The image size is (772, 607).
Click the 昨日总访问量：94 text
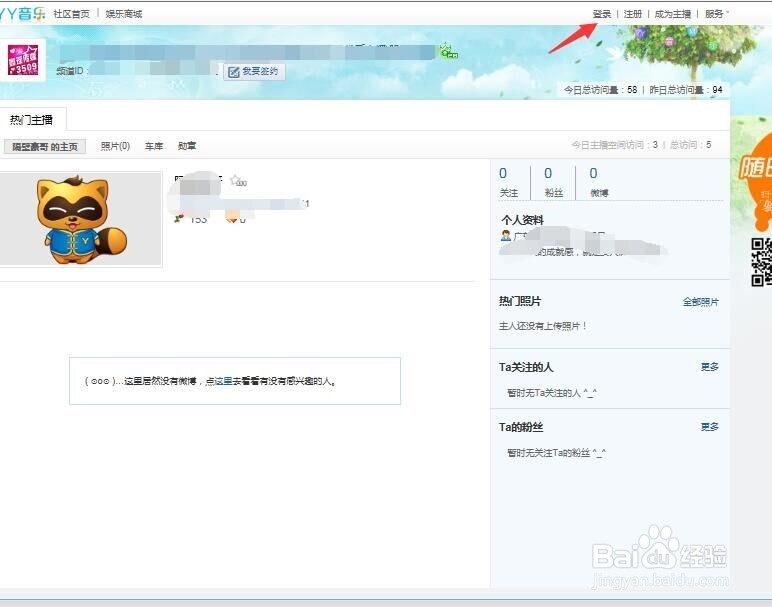point(686,90)
